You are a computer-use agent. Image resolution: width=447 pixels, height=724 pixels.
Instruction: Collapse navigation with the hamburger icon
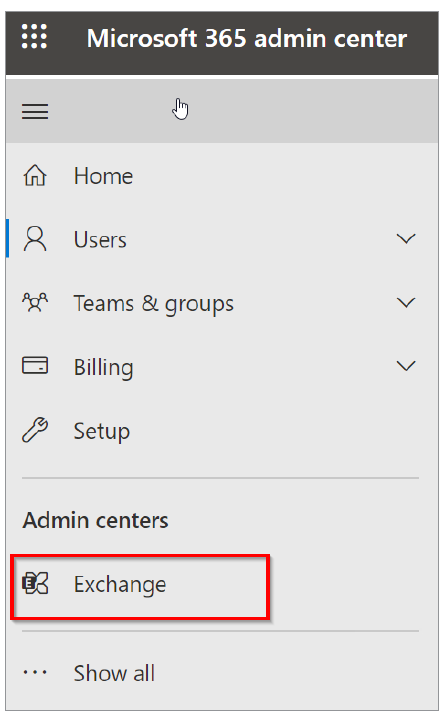click(x=35, y=111)
